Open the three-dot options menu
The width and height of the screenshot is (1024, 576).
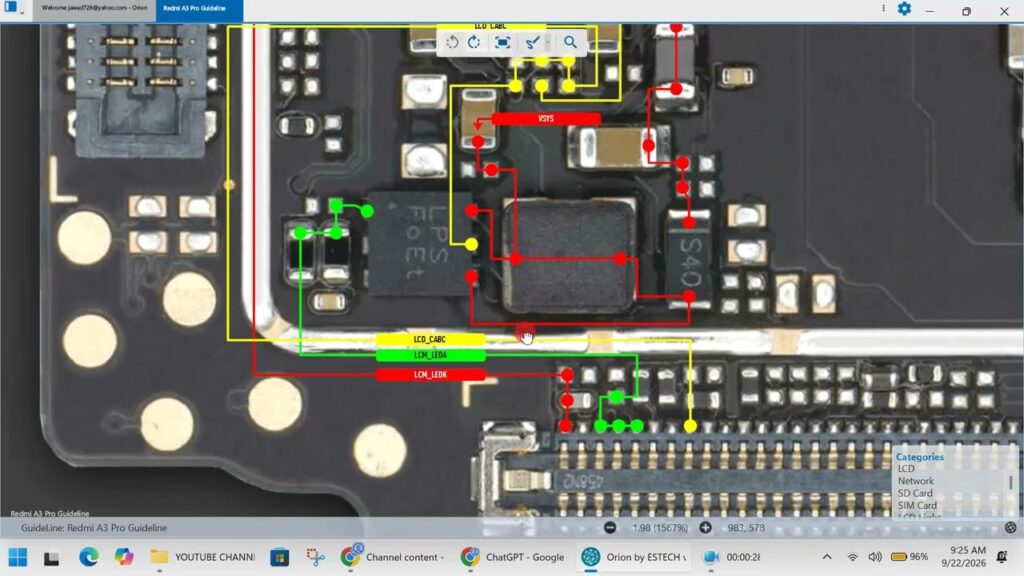[884, 8]
